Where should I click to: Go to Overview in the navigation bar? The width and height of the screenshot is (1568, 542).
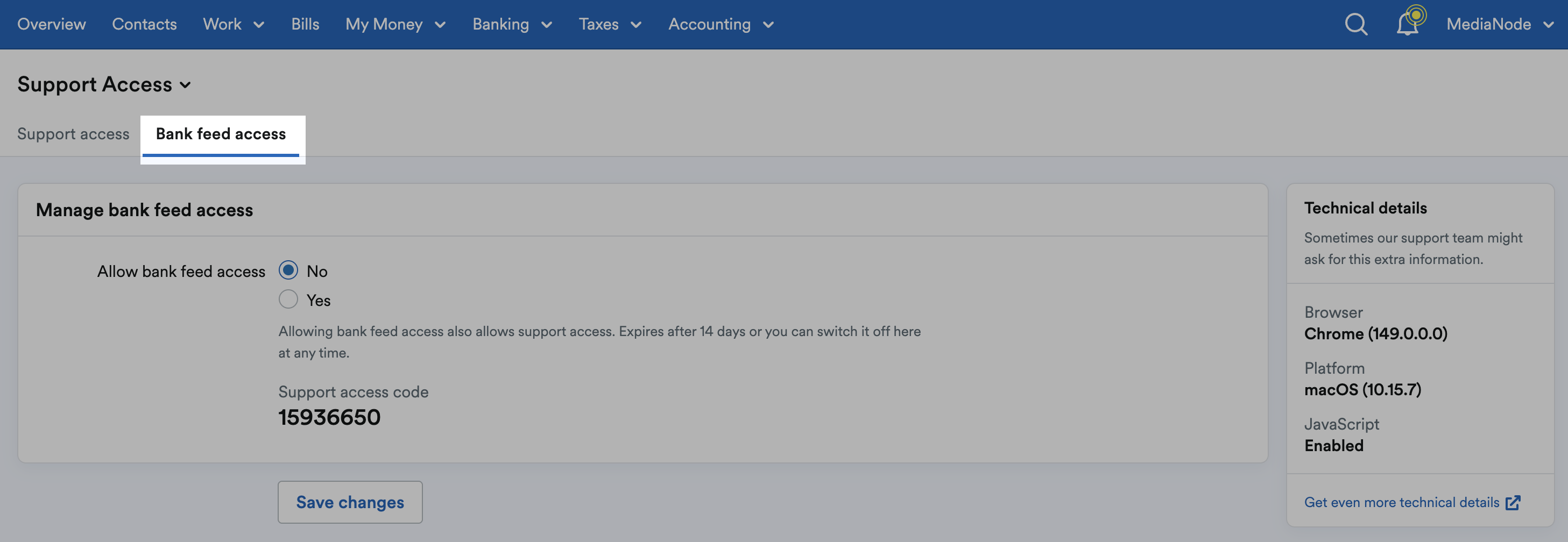click(x=52, y=24)
